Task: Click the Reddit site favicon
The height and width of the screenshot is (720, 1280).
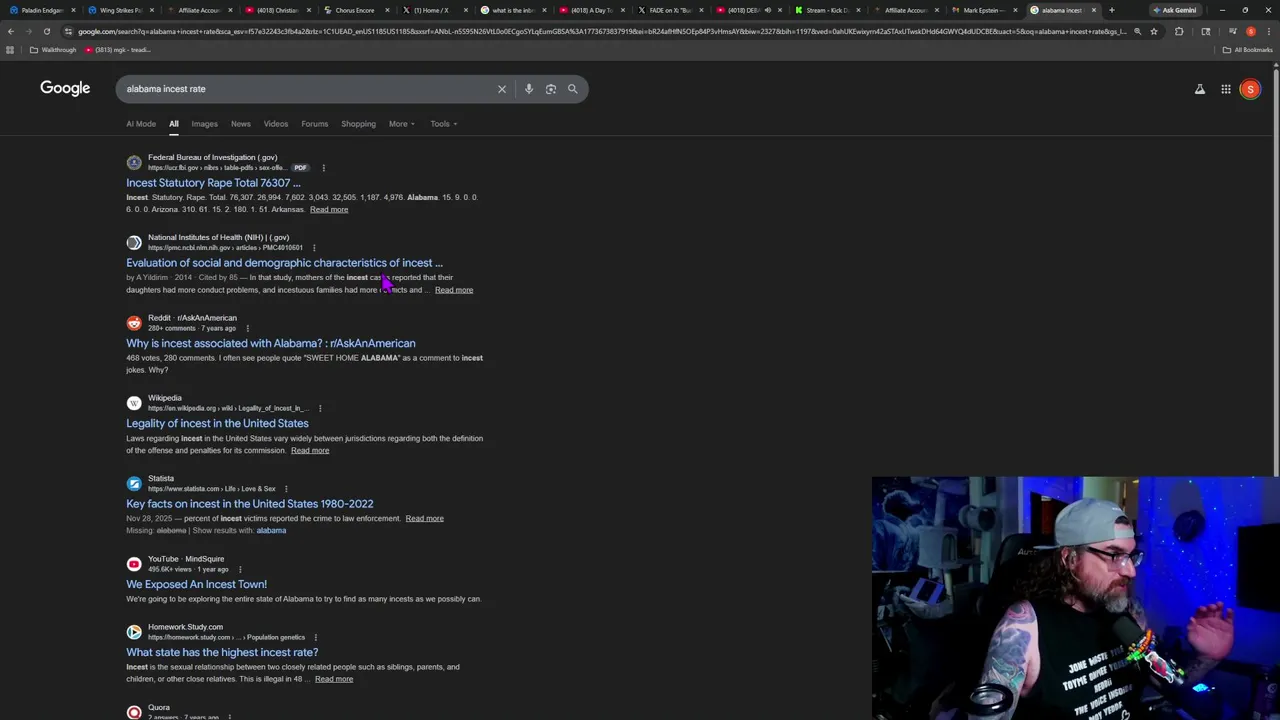Action: pyautogui.click(x=134, y=322)
